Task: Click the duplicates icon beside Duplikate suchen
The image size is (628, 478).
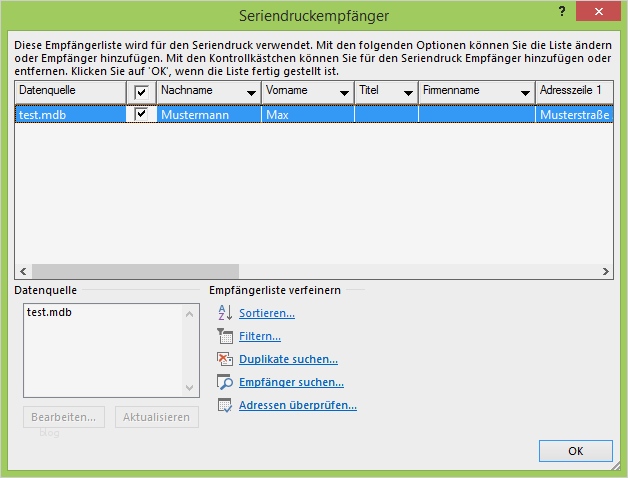Action: (225, 359)
